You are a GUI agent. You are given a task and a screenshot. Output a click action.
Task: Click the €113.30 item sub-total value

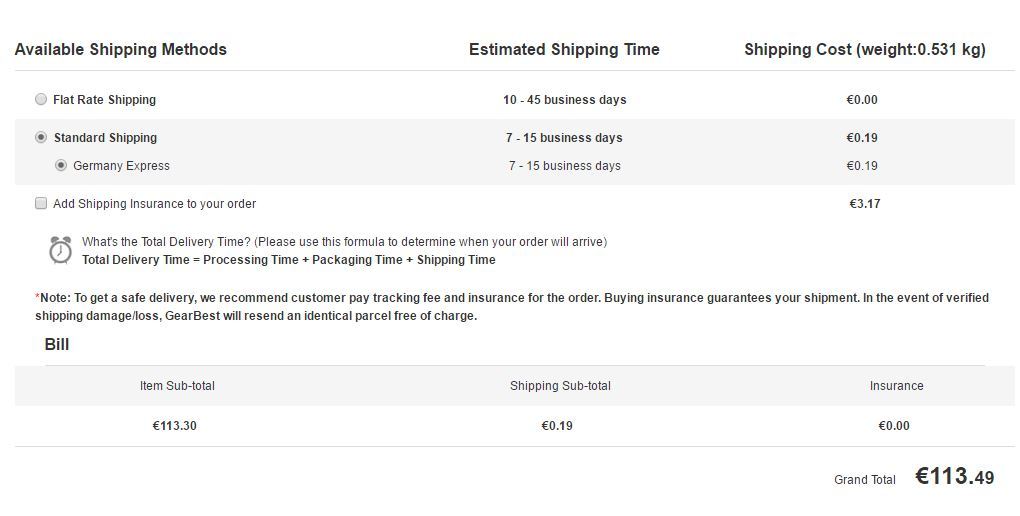point(174,426)
